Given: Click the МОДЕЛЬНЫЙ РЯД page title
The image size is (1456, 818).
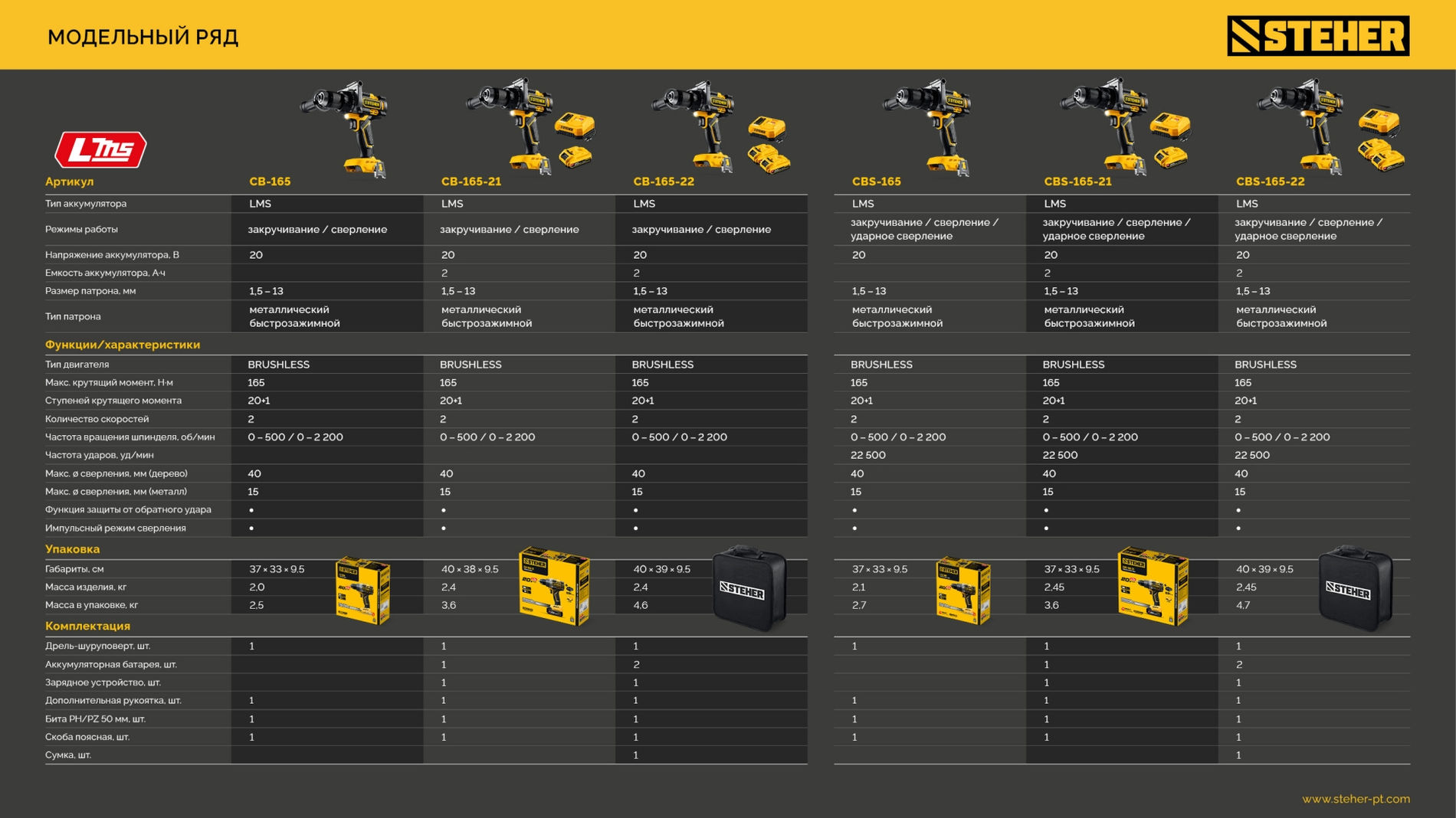Looking at the screenshot, I should point(143,37).
